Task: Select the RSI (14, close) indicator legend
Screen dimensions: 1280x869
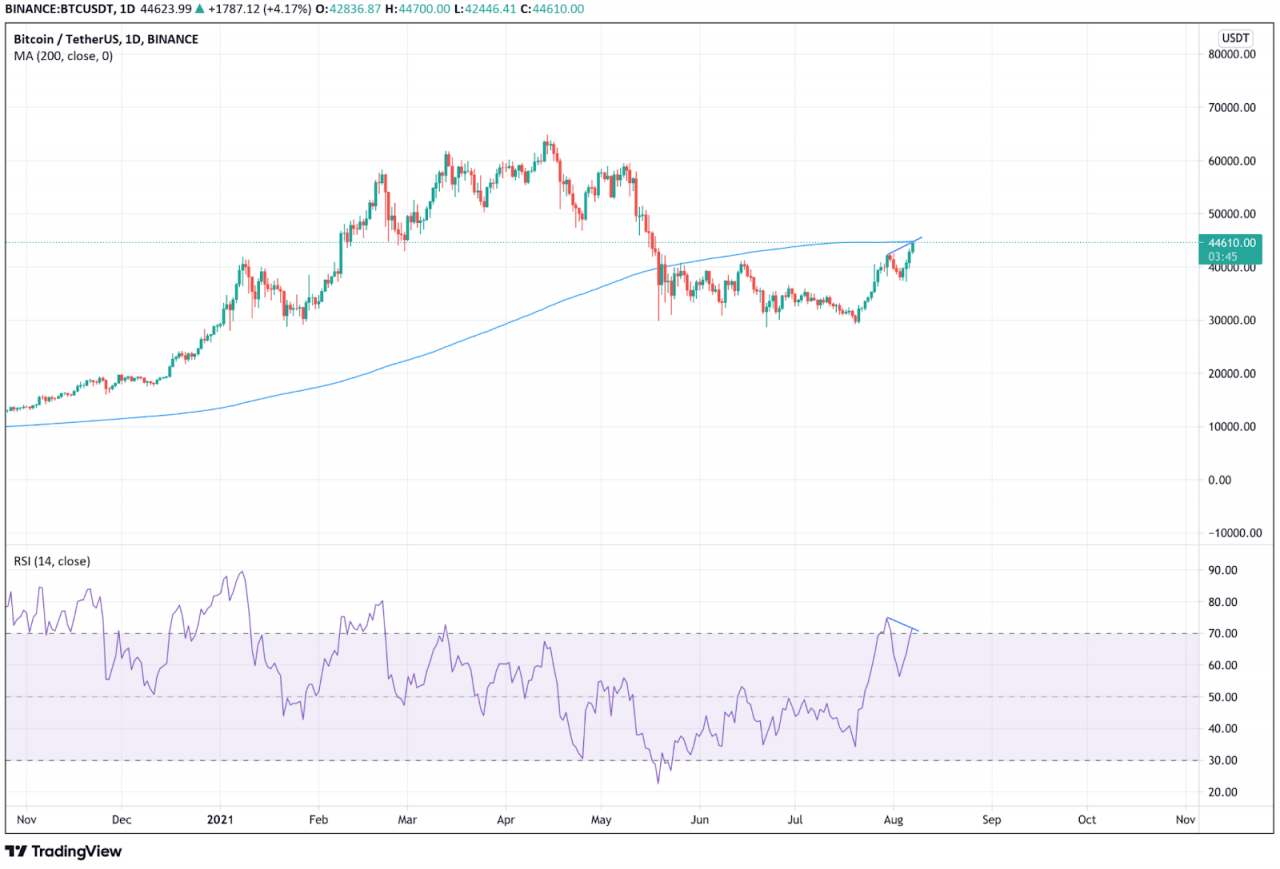Action: pos(51,561)
